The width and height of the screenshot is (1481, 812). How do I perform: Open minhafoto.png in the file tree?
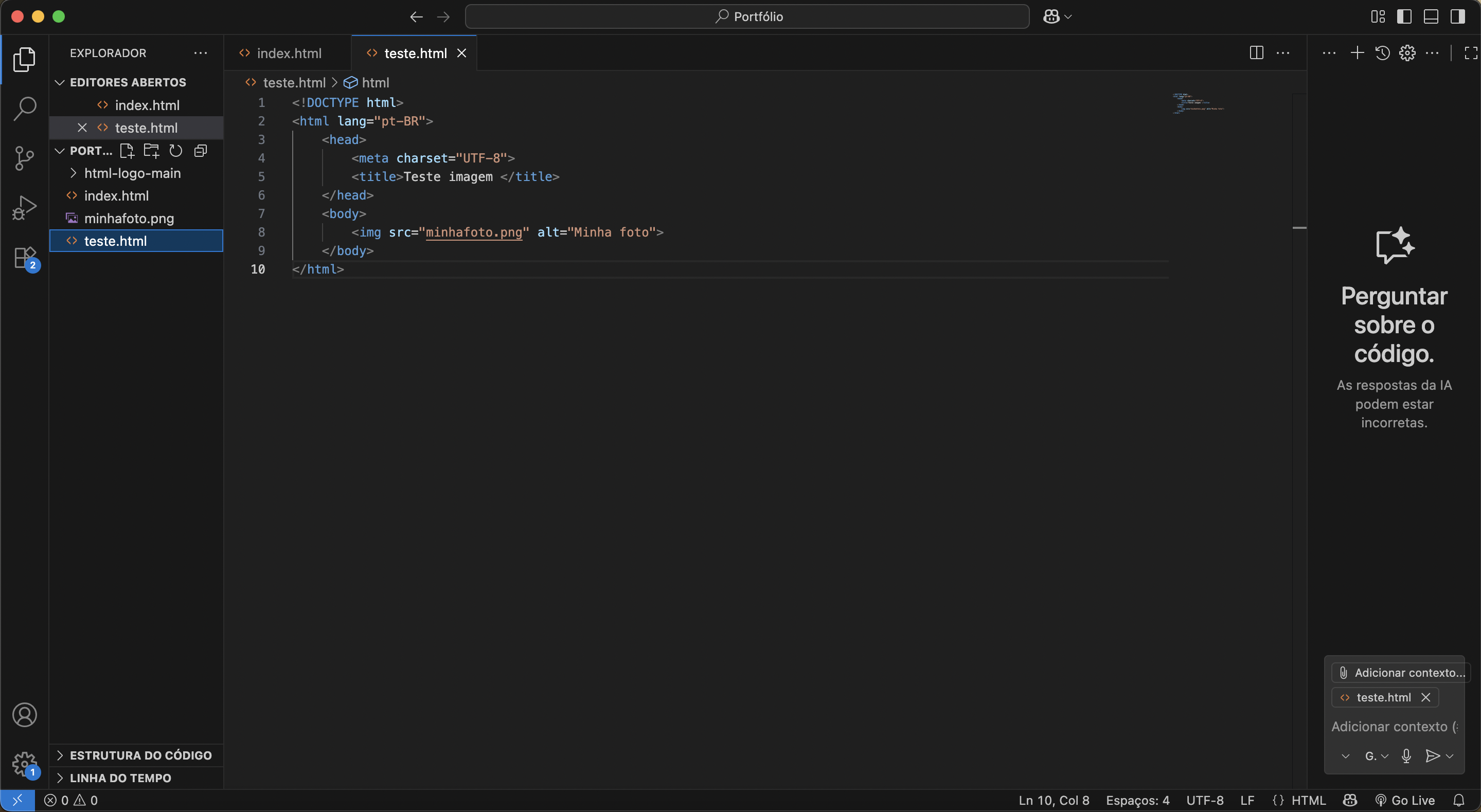136,218
